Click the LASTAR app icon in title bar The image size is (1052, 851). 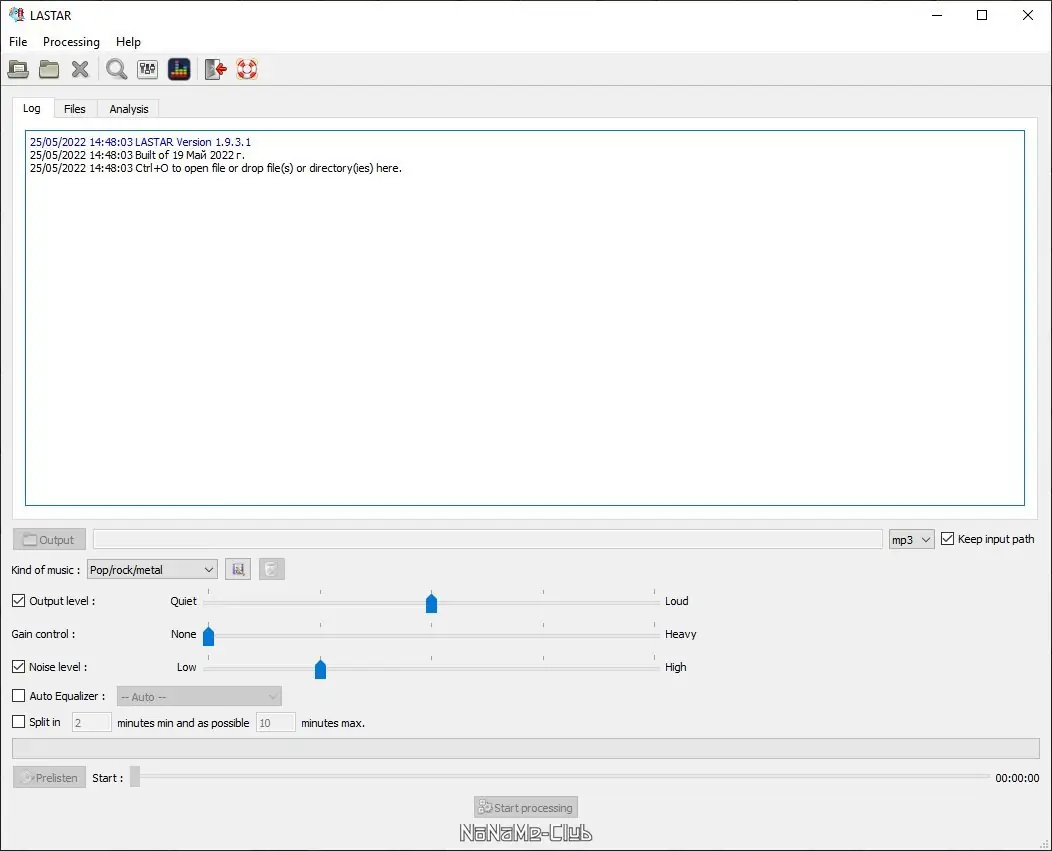pos(17,15)
